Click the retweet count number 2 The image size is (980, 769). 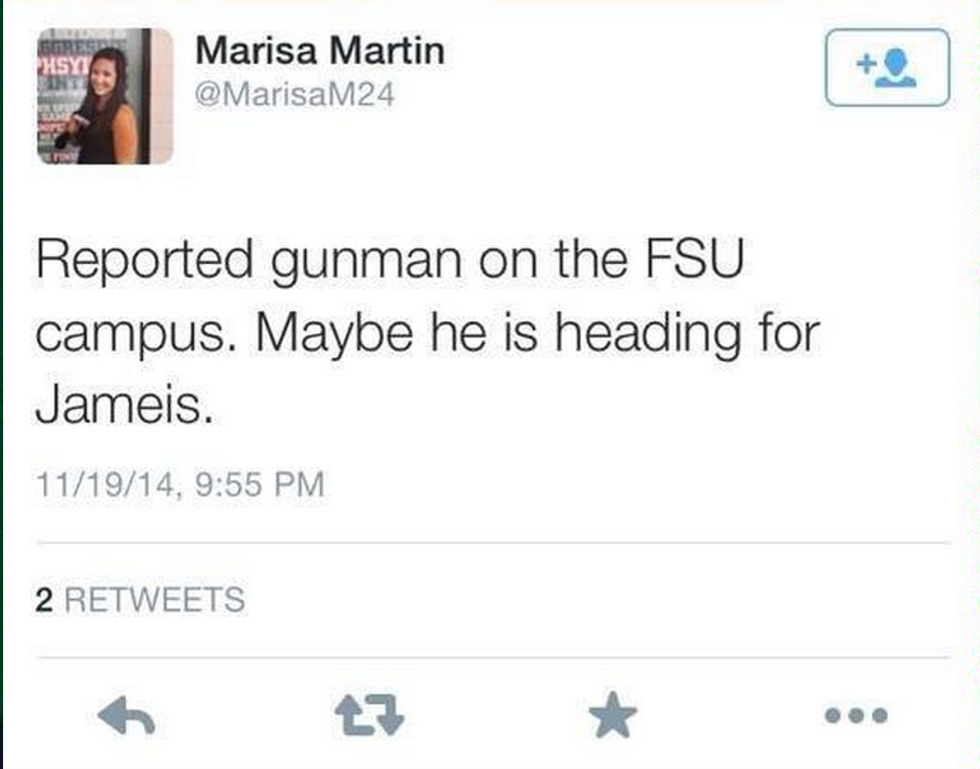tap(43, 600)
